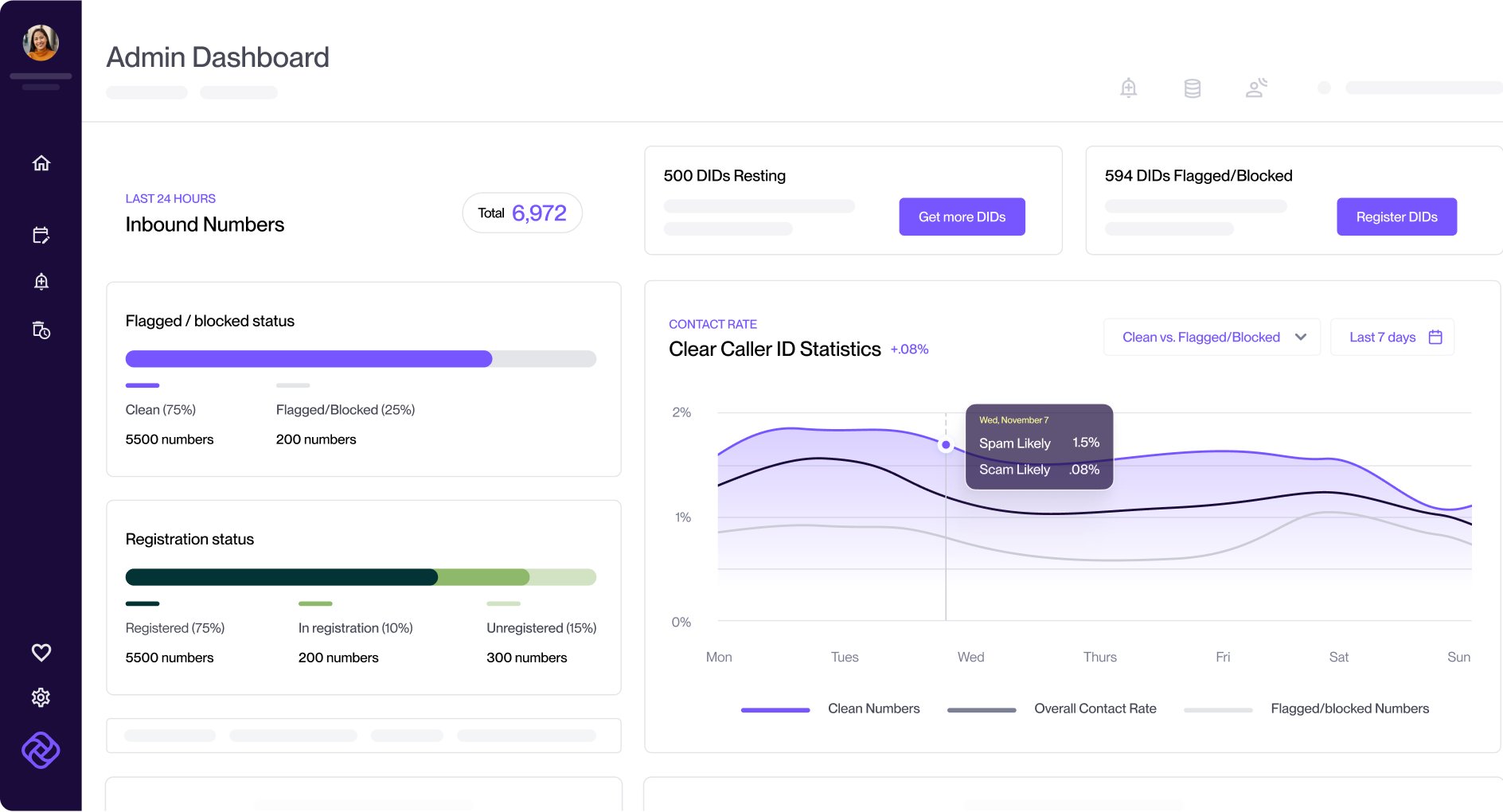Open favorites with the heart icon
Viewport: 1503px width, 812px height.
point(41,652)
